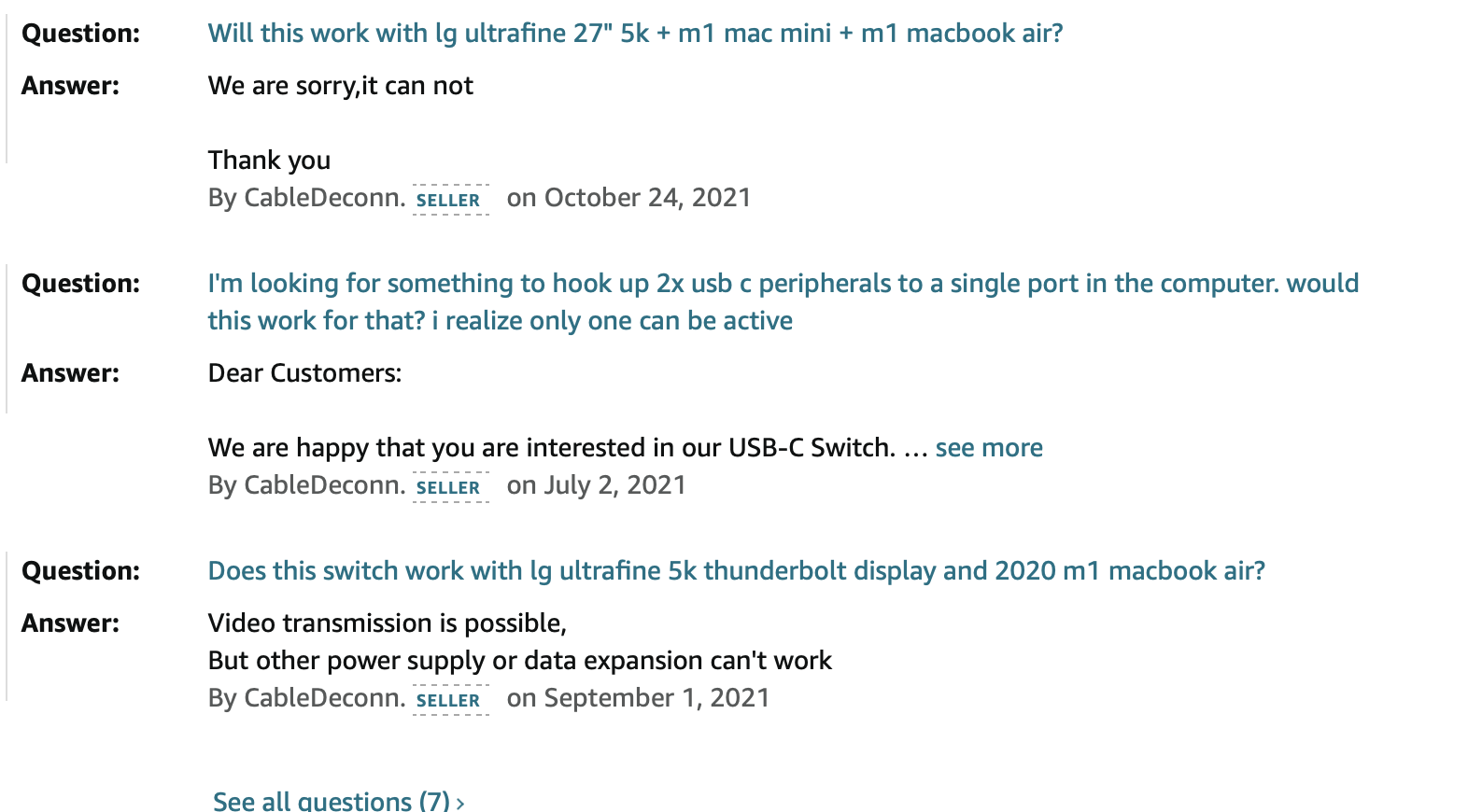This screenshot has height=812, width=1468.
Task: Click the "We are sorry, it can not" answer
Action: coord(341,86)
